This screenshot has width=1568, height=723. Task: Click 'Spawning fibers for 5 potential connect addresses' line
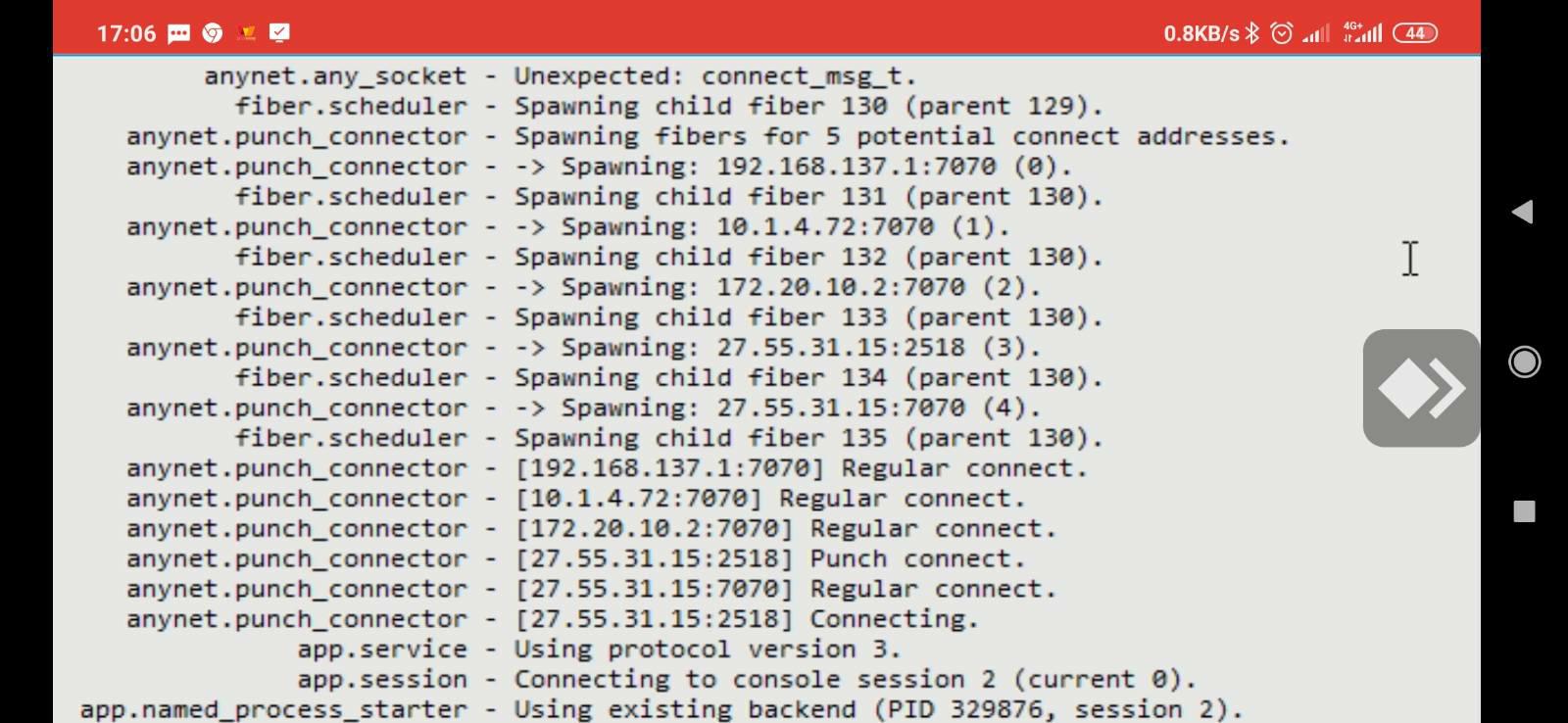[903, 137]
